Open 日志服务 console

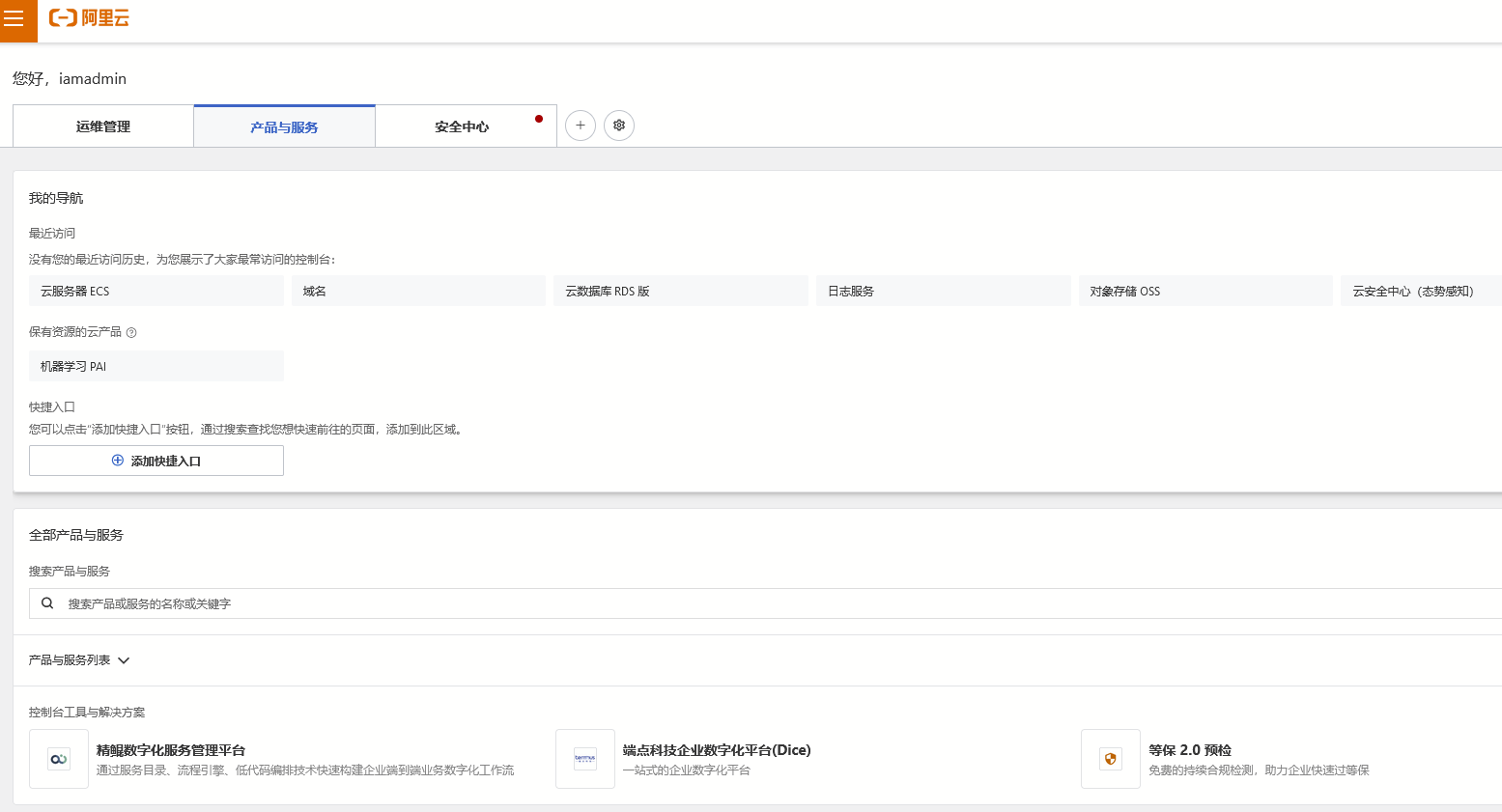(x=944, y=291)
